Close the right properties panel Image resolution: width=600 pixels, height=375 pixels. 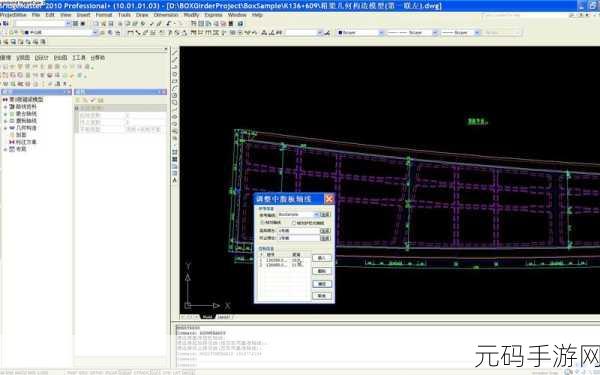[x=164, y=92]
